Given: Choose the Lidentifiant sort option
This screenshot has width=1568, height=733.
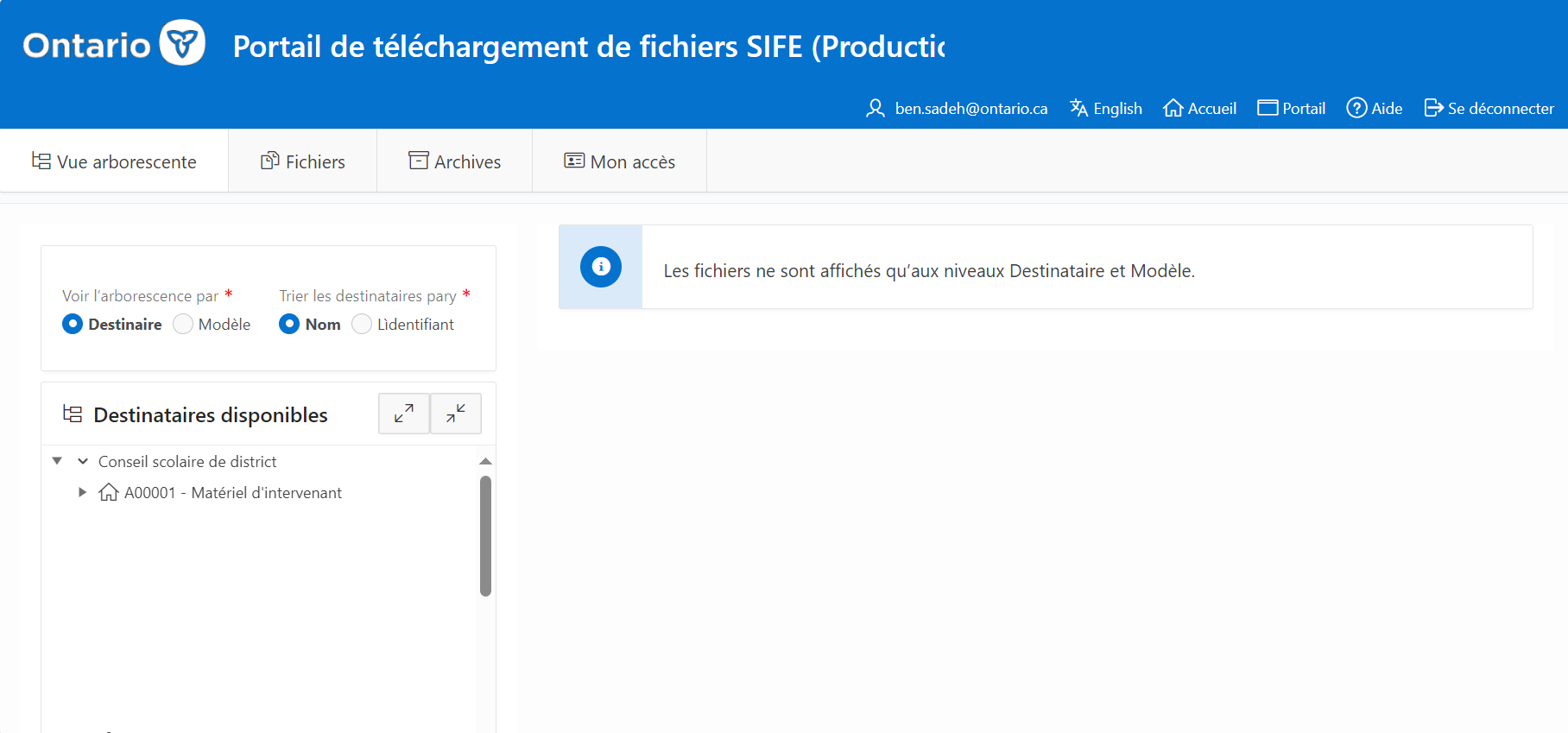Looking at the screenshot, I should click(x=362, y=324).
